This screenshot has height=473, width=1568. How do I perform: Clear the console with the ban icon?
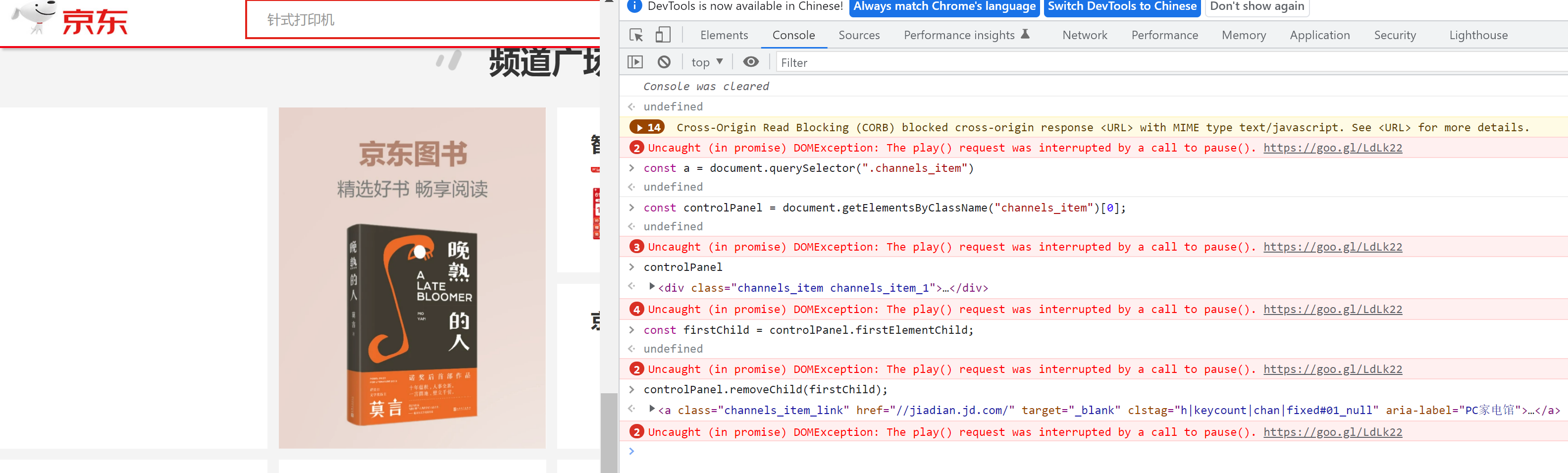coord(664,62)
